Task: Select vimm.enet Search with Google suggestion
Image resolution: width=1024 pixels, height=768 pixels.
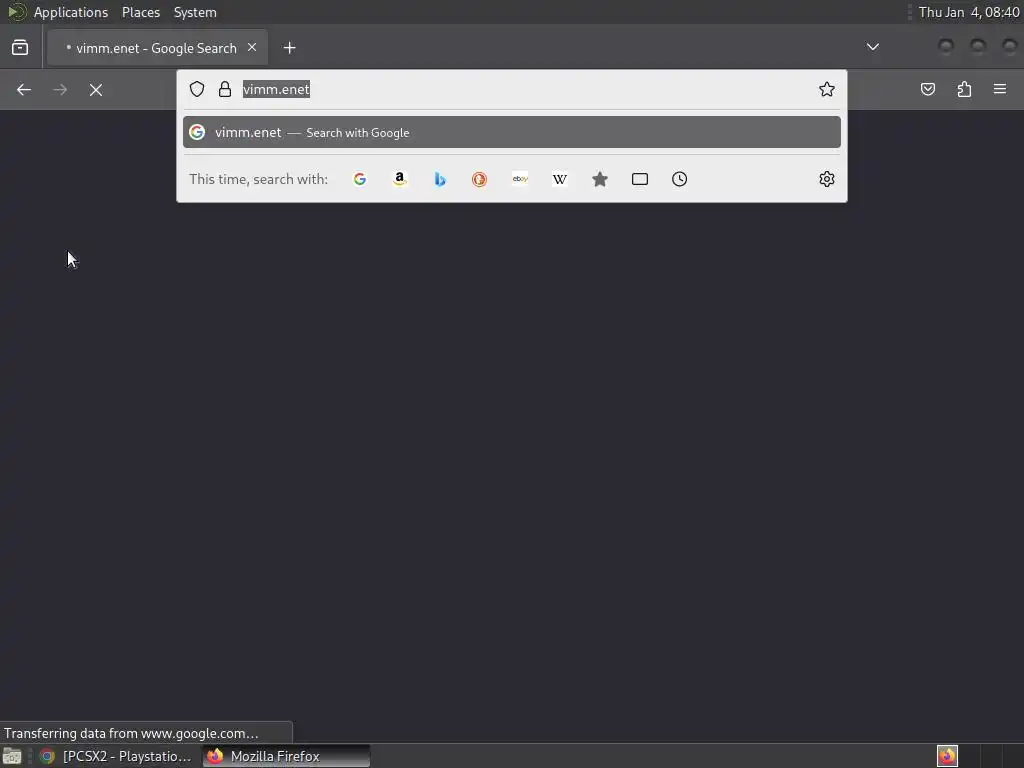Action: [511, 133]
